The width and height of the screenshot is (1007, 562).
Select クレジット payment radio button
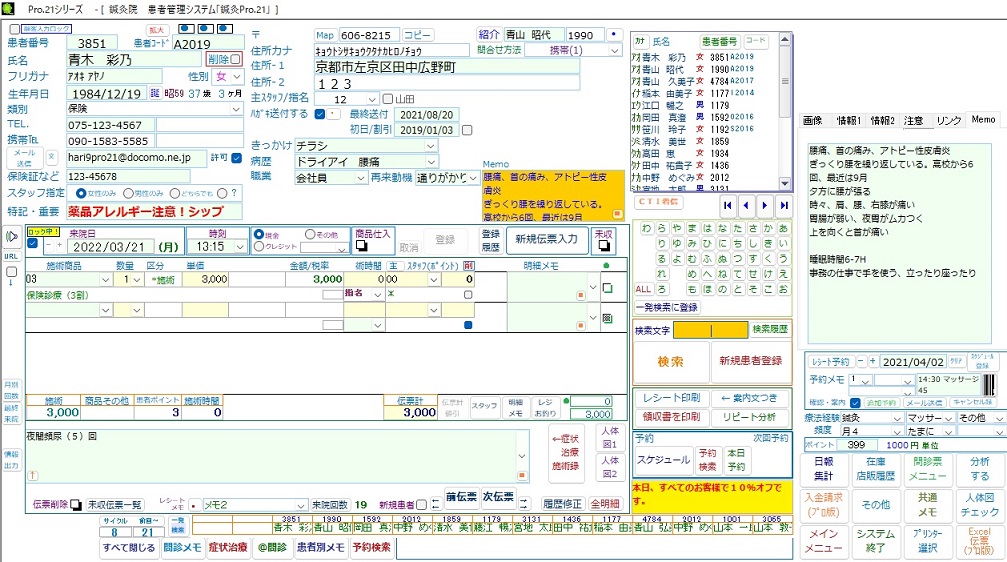pyautogui.click(x=259, y=246)
